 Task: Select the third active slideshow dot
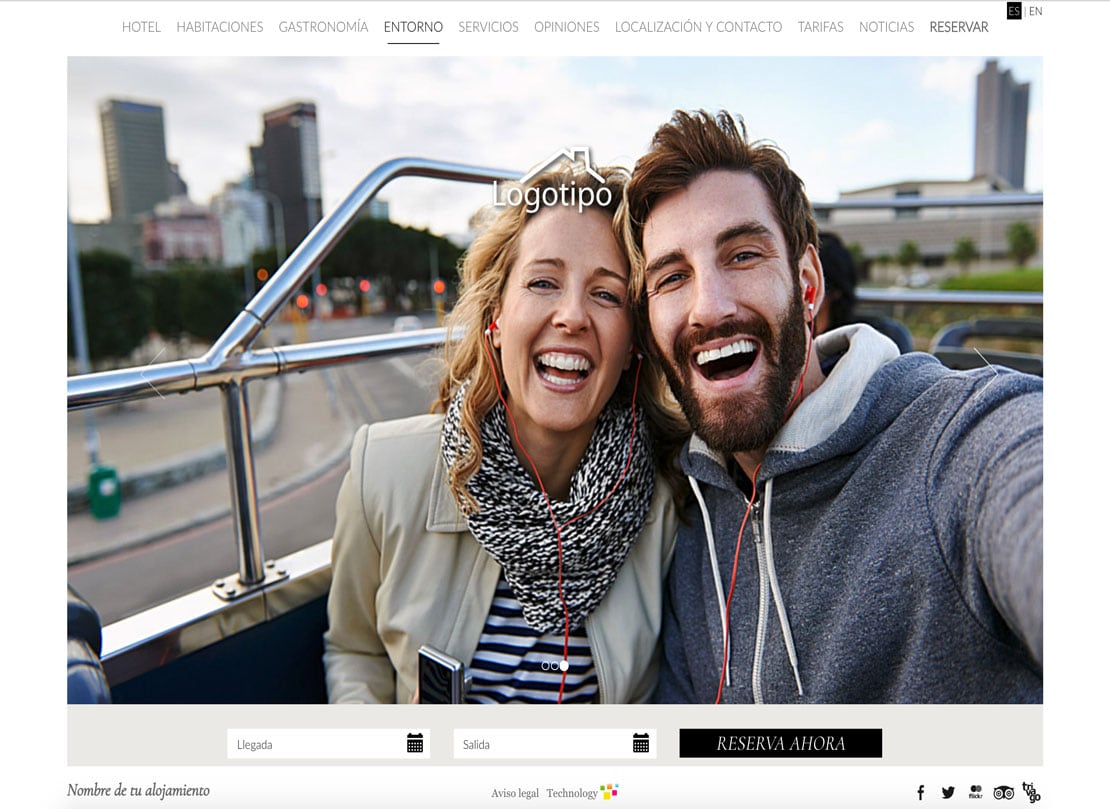[564, 666]
